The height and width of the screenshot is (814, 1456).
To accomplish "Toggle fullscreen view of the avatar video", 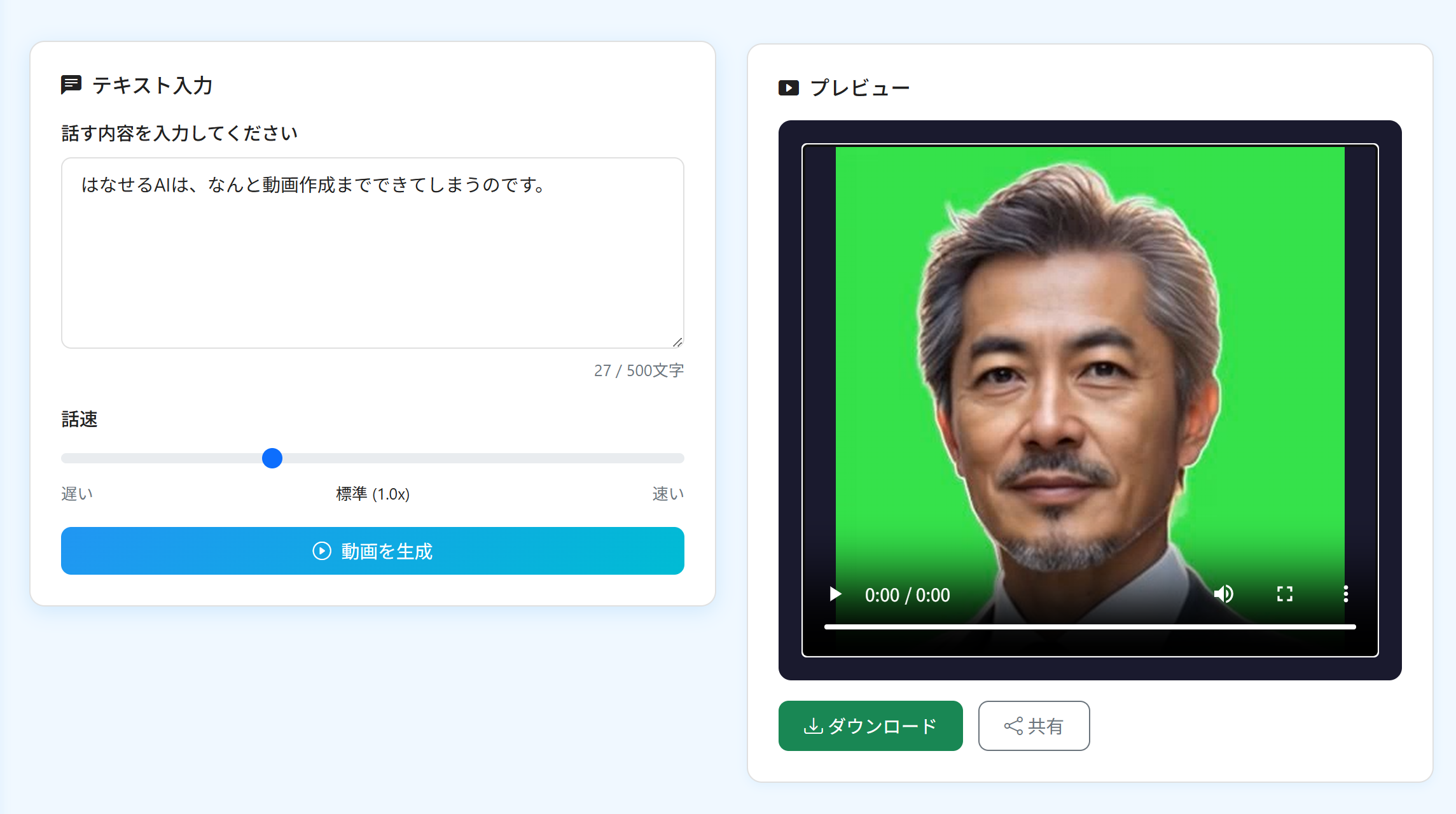I will 1284,594.
